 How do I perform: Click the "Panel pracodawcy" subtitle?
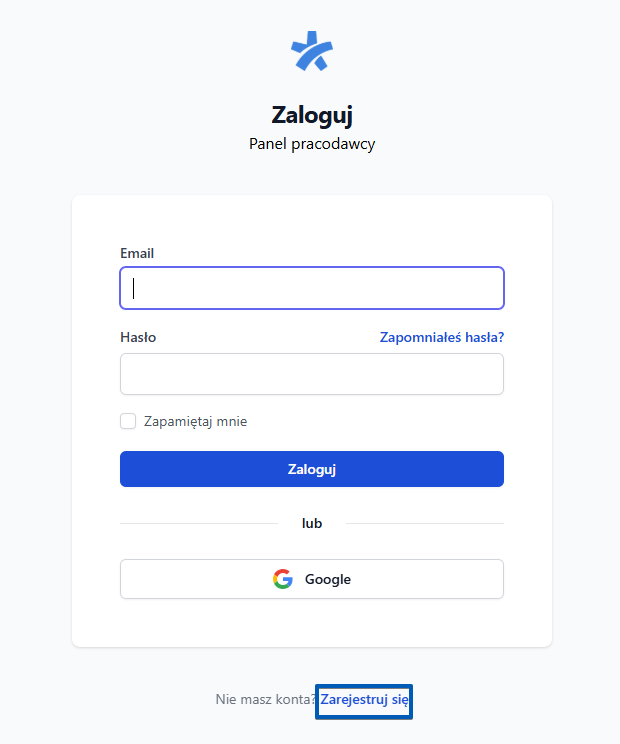point(312,144)
